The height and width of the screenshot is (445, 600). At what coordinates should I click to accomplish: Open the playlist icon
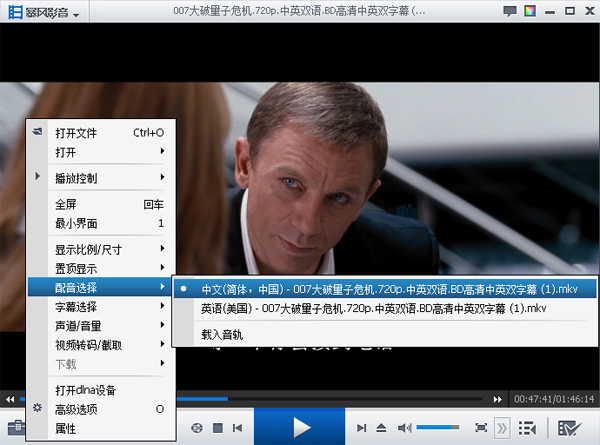pos(527,428)
